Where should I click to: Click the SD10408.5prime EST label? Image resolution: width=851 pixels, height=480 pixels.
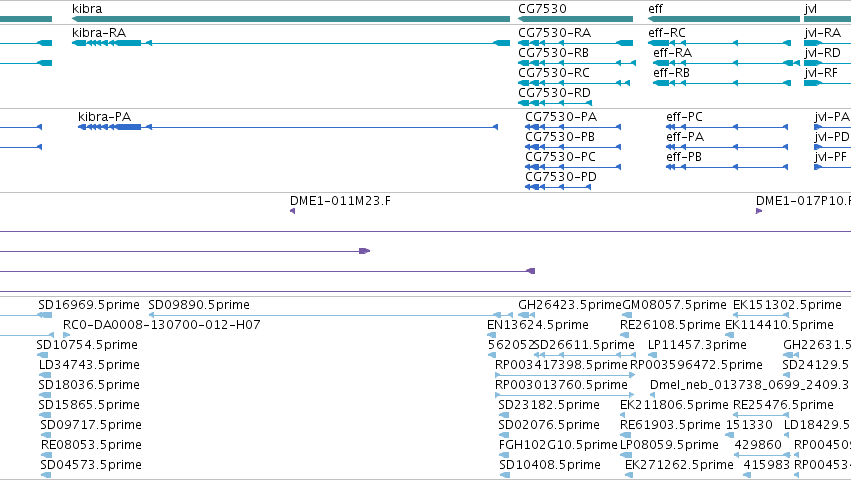pyautogui.click(x=550, y=465)
